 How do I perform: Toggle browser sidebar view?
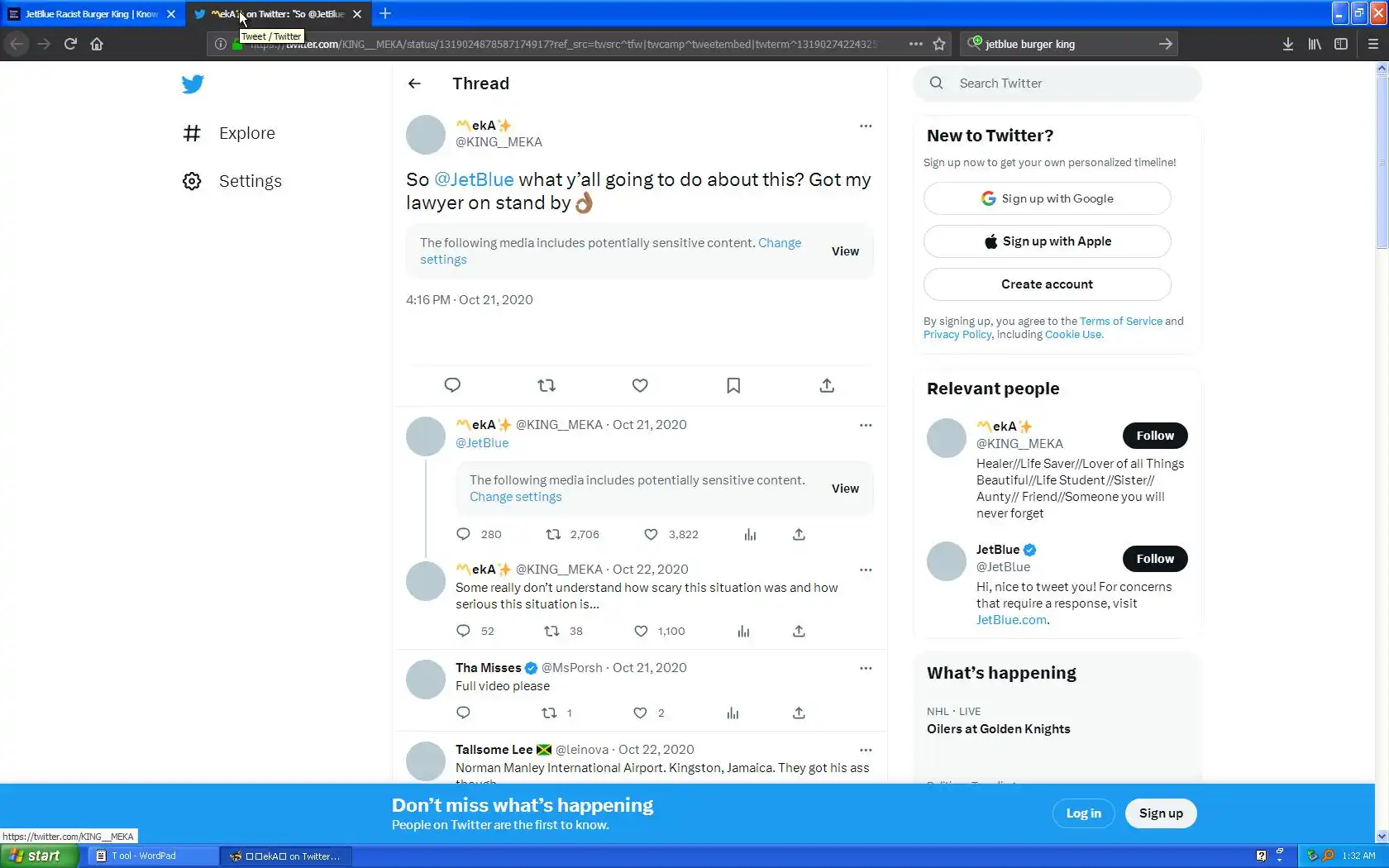1341,44
